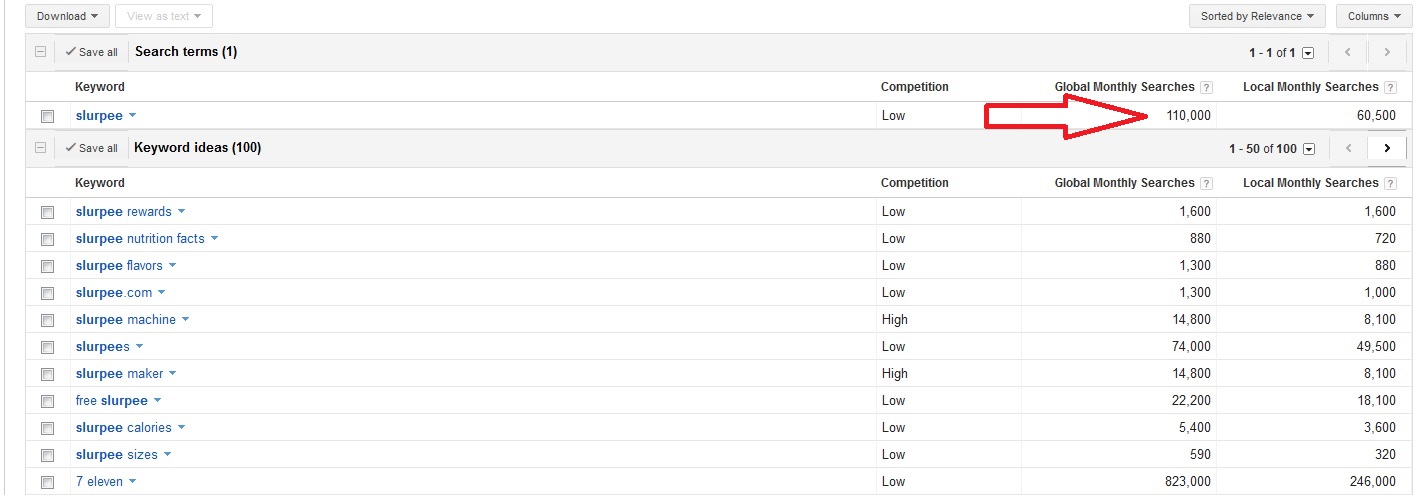
Task: Open help for Global Monthly Searches in Search terms
Action: pyautogui.click(x=1206, y=87)
